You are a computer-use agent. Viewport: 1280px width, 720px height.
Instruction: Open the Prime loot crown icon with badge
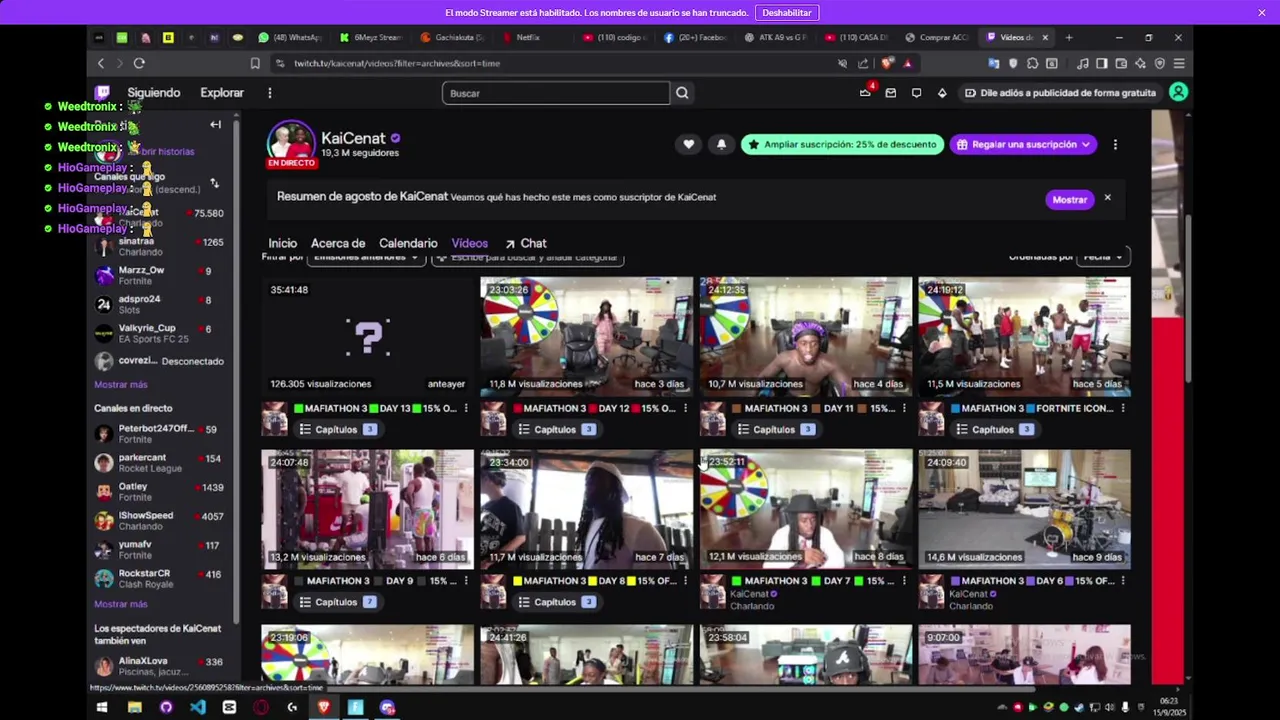(865, 93)
